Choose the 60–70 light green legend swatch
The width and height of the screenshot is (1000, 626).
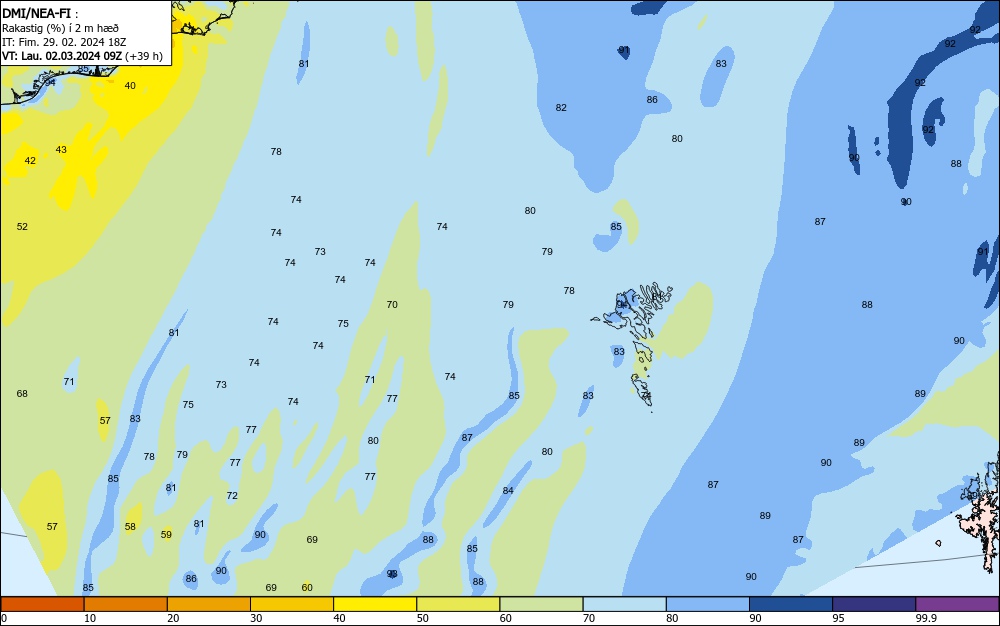[x=541, y=604]
